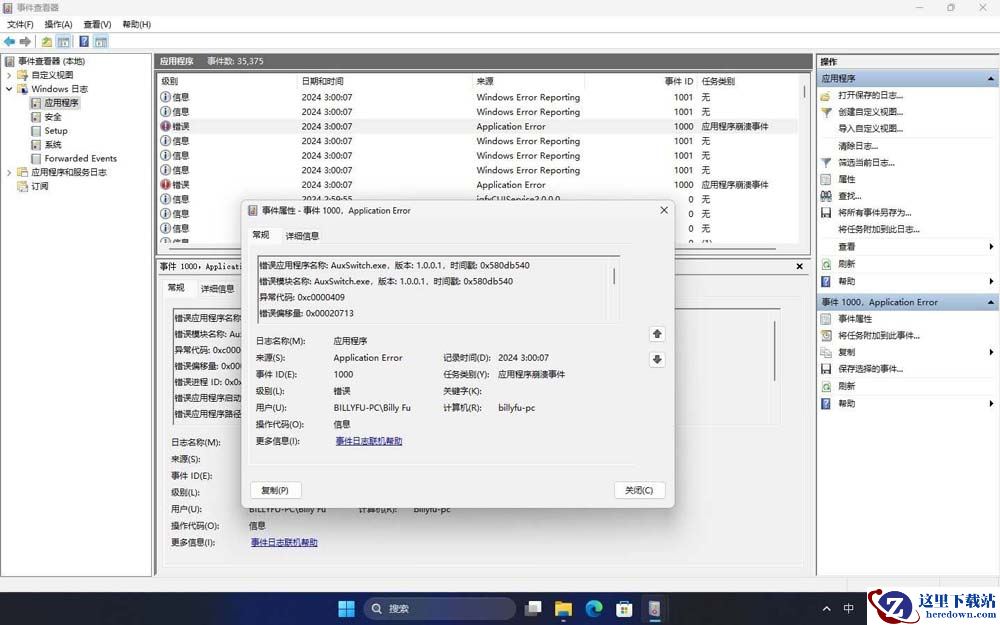Select 事件查看器 (本地) root node

coord(51,61)
